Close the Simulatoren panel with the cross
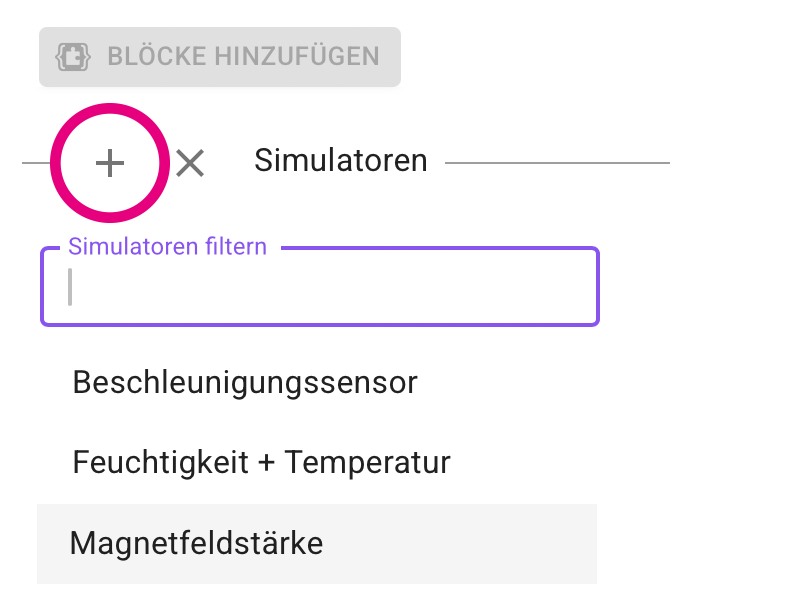This screenshot has height=600, width=800. point(190,162)
